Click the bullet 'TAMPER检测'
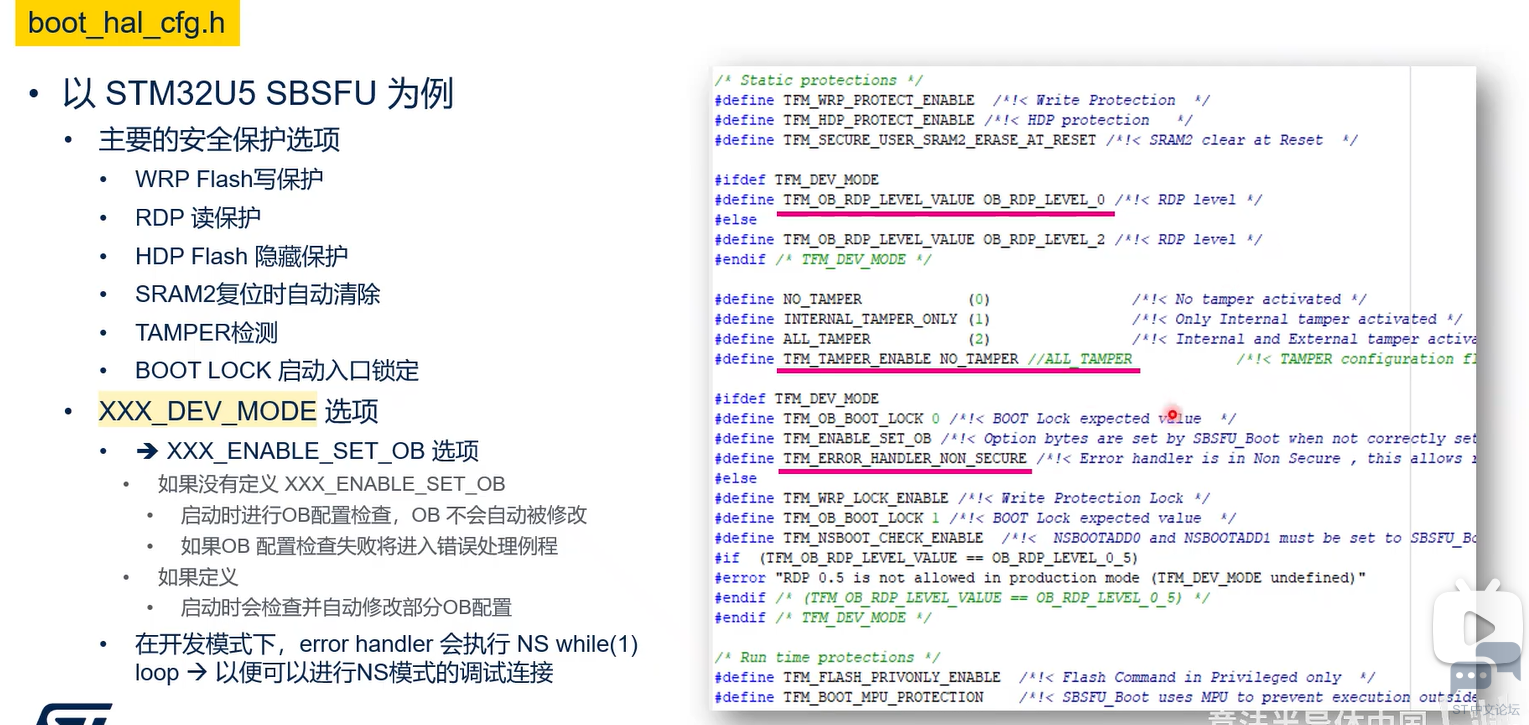This screenshot has height=725, width=1529. pyautogui.click(x=206, y=332)
